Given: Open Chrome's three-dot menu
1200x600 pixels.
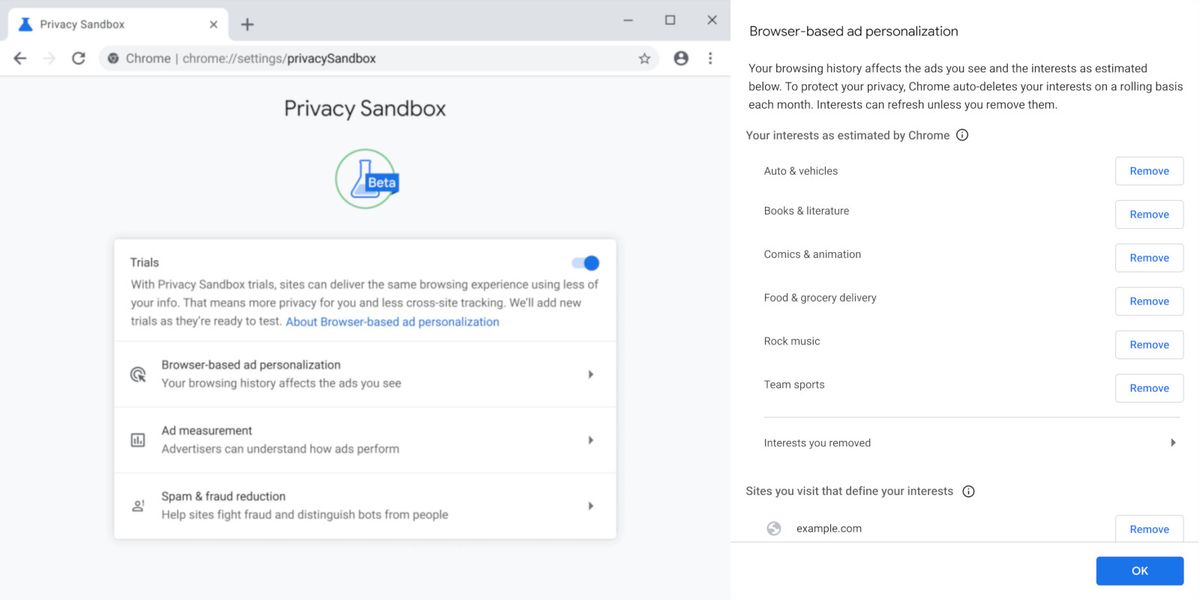Looking at the screenshot, I should (x=711, y=59).
